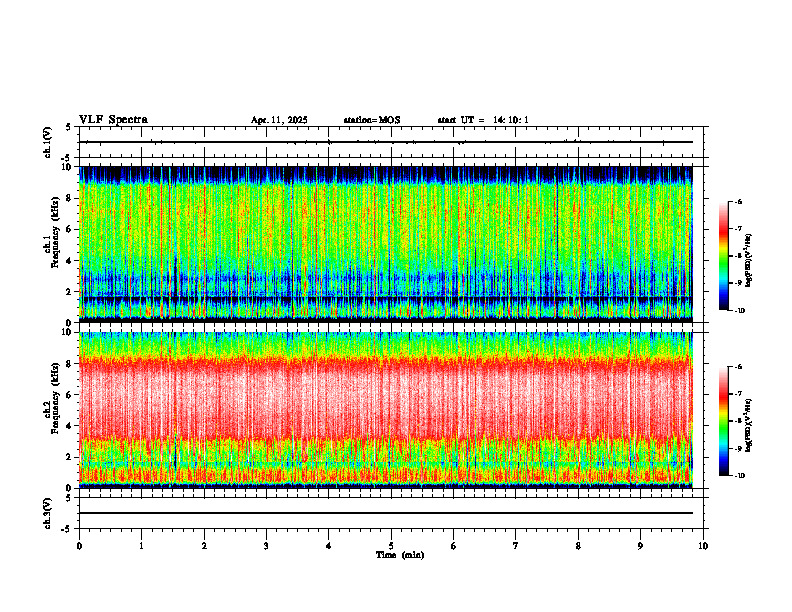Click the time axis tick label "8"
The height and width of the screenshot is (612, 792).
pyautogui.click(x=578, y=546)
